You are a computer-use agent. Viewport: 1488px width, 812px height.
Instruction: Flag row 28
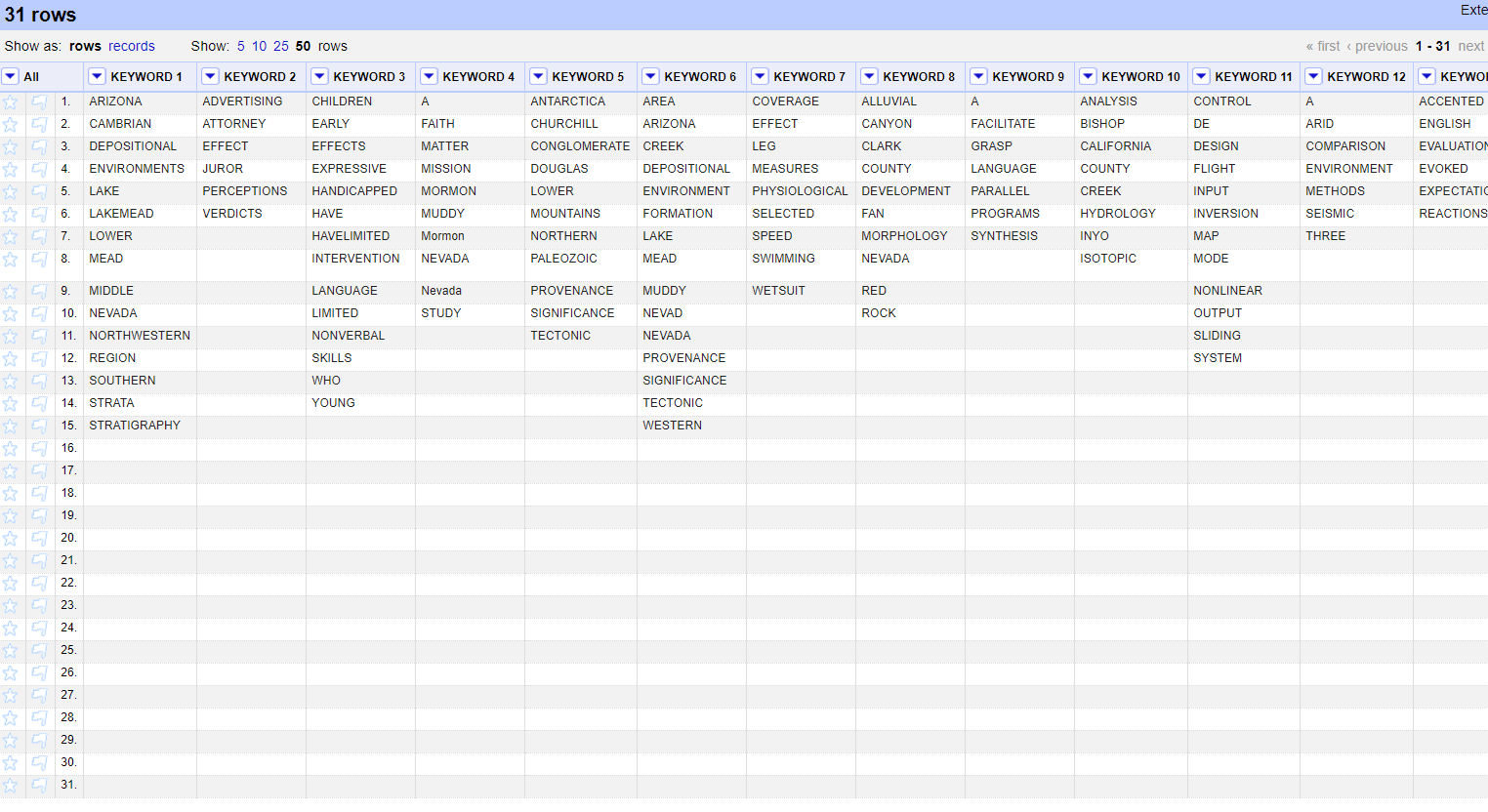[x=39, y=717]
